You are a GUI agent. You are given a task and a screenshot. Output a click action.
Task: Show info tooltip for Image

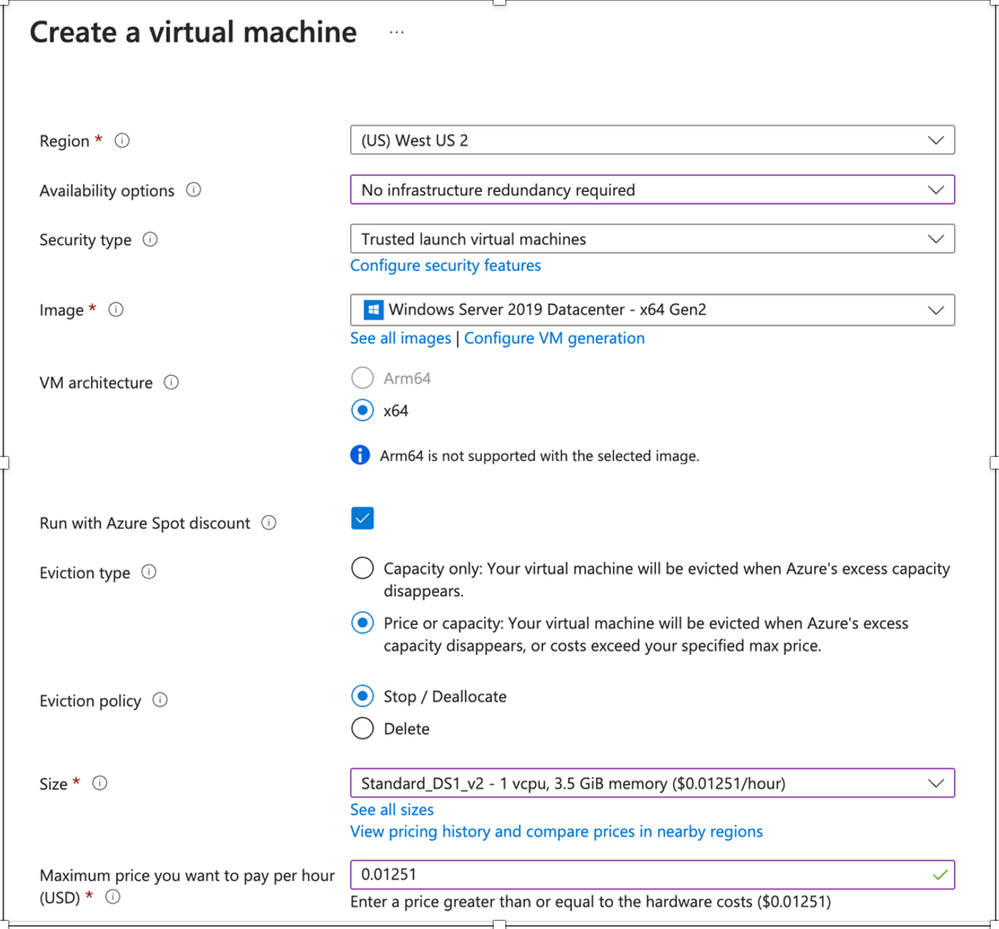point(115,310)
